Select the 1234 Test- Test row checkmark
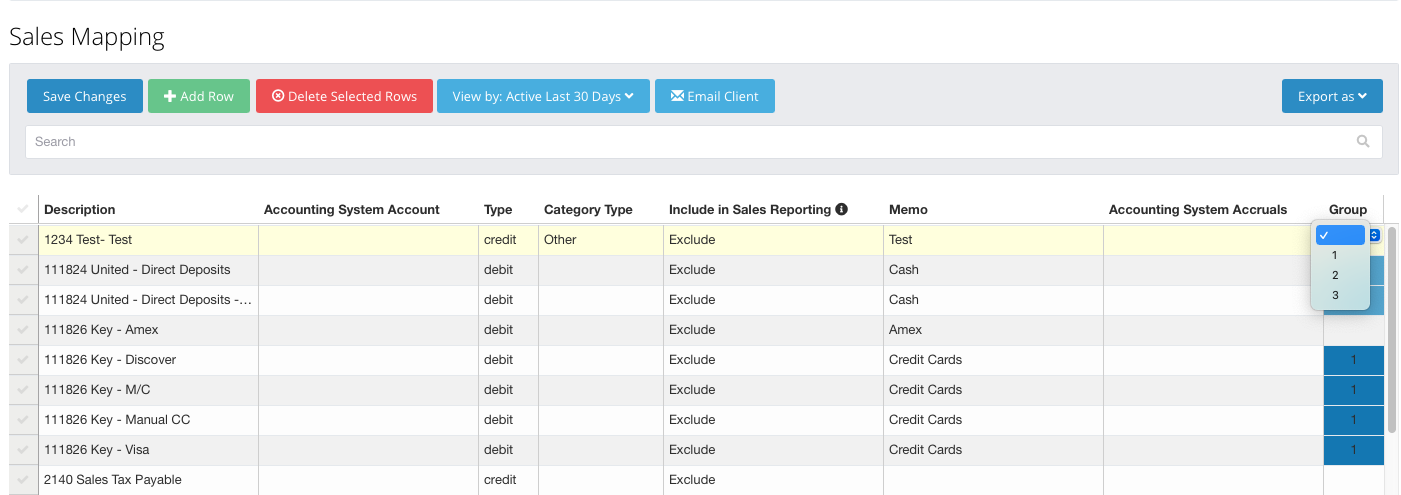The height and width of the screenshot is (495, 1401). [23, 240]
